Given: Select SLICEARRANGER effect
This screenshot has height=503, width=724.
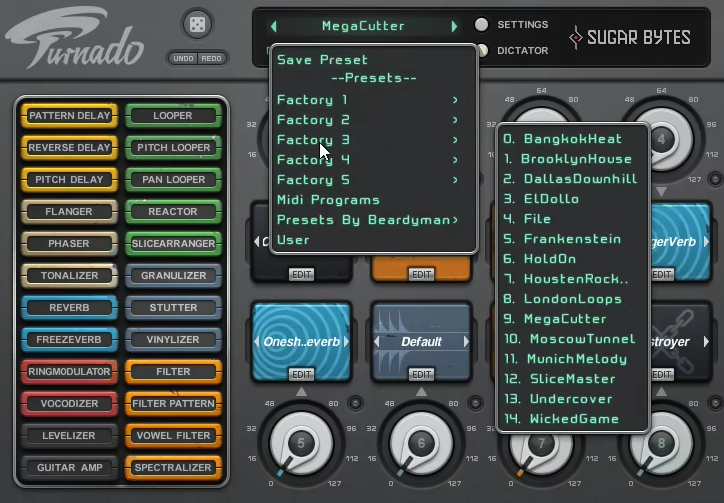Looking at the screenshot, I should pos(173,243).
